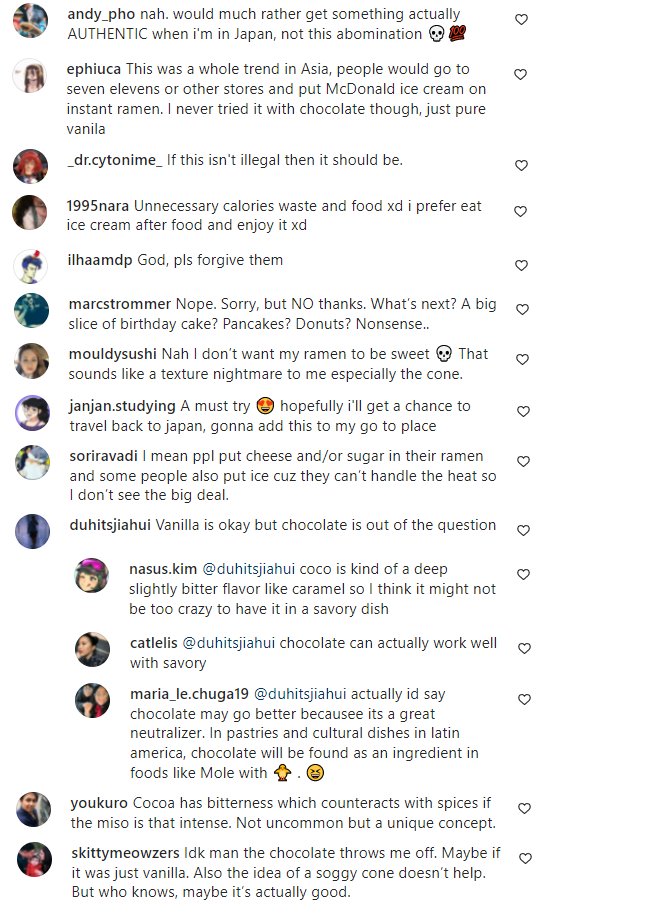Like 1995nara's comment about unnecessary calories
This screenshot has width=650, height=913.
(521, 211)
